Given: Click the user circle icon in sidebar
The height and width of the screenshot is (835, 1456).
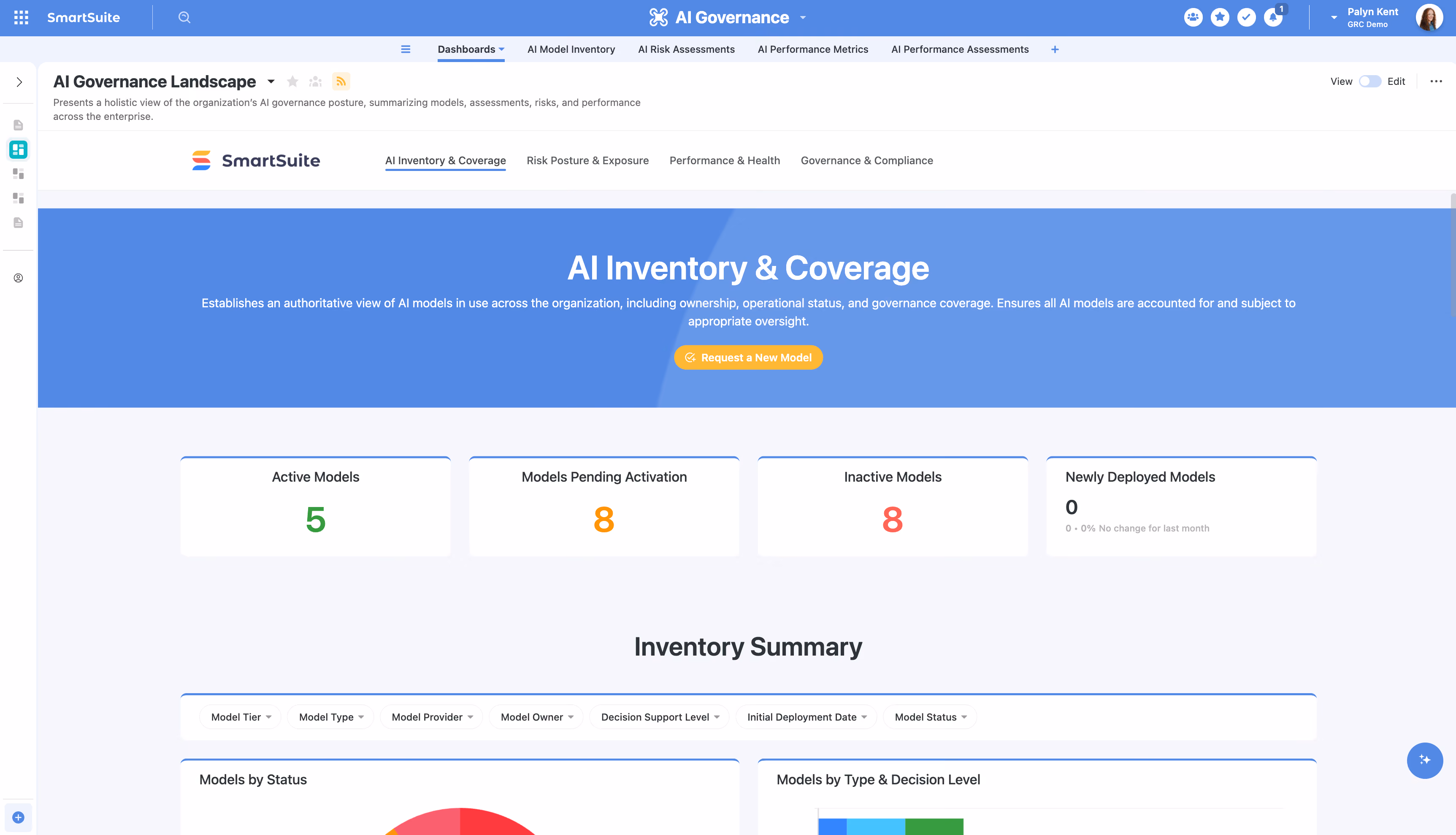Looking at the screenshot, I should point(18,278).
